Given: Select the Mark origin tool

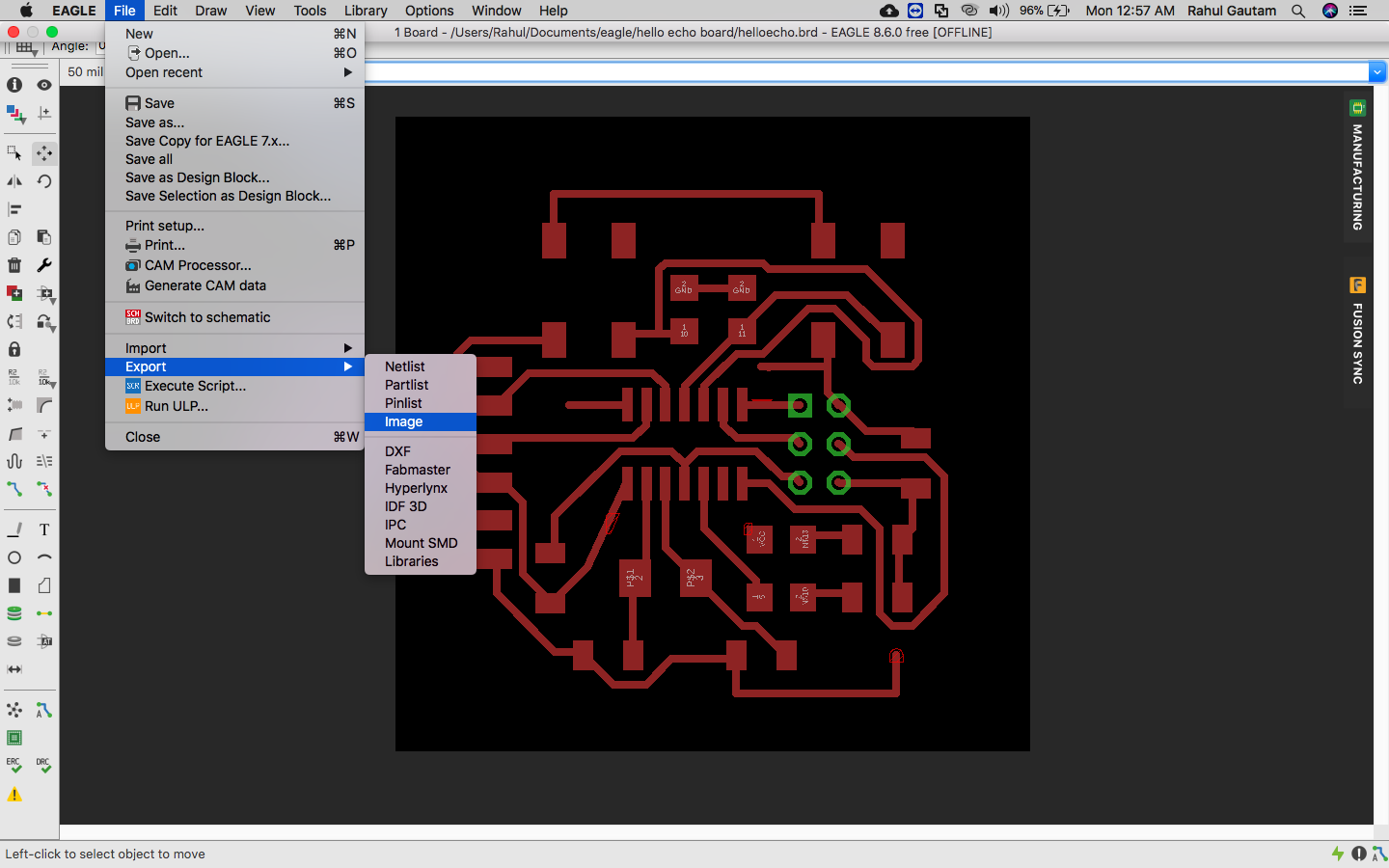Looking at the screenshot, I should pyautogui.click(x=44, y=113).
